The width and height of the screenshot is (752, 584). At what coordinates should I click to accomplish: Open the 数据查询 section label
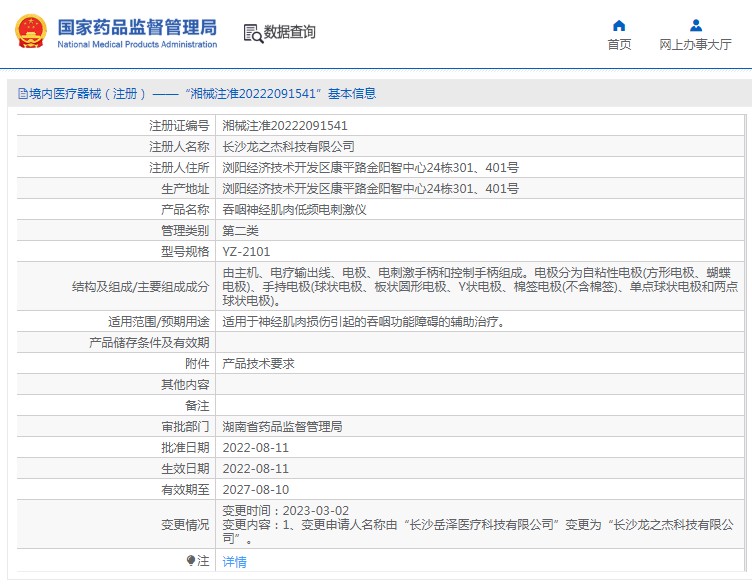pos(290,32)
